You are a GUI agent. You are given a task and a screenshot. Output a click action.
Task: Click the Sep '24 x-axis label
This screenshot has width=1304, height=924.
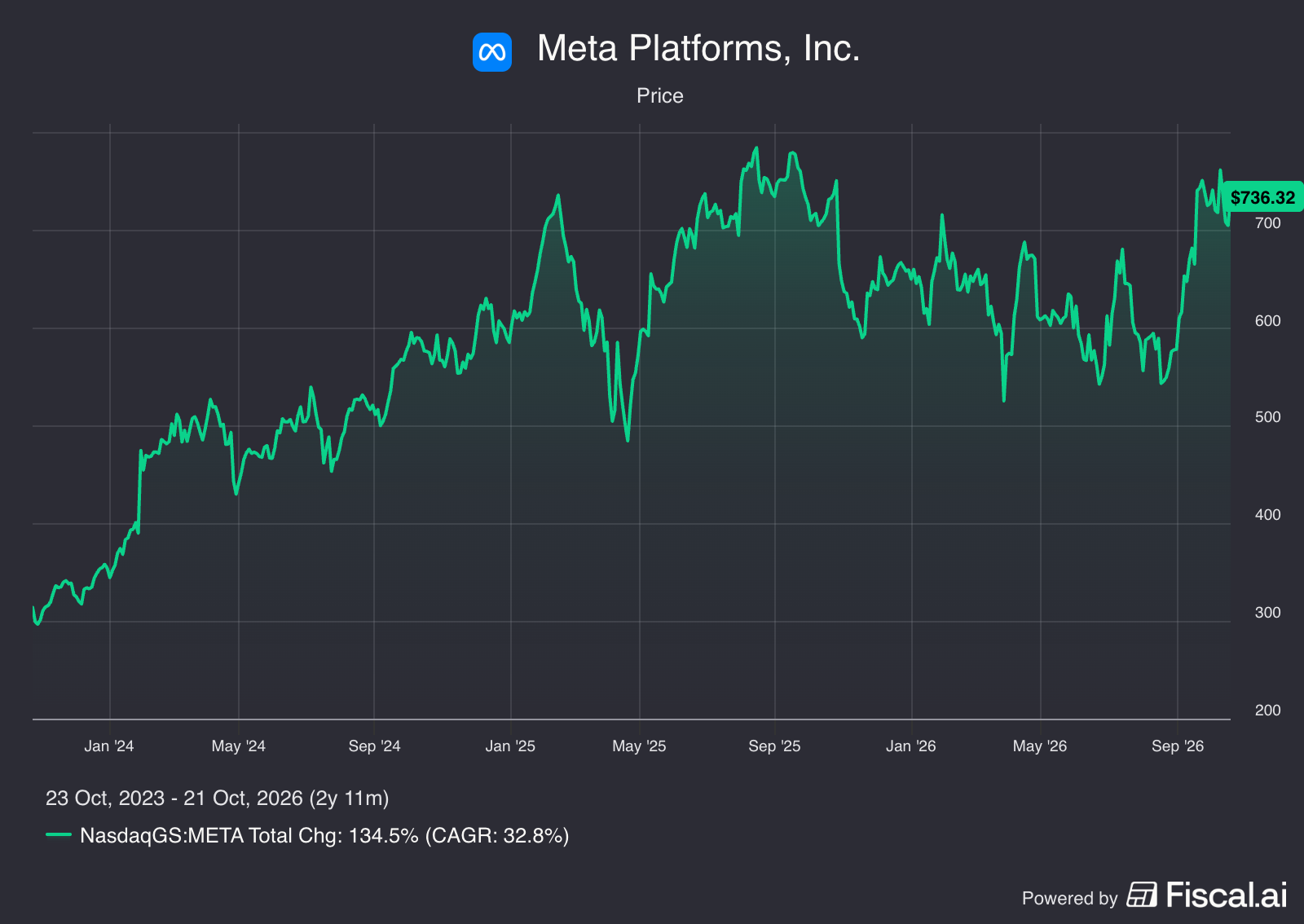[374, 746]
